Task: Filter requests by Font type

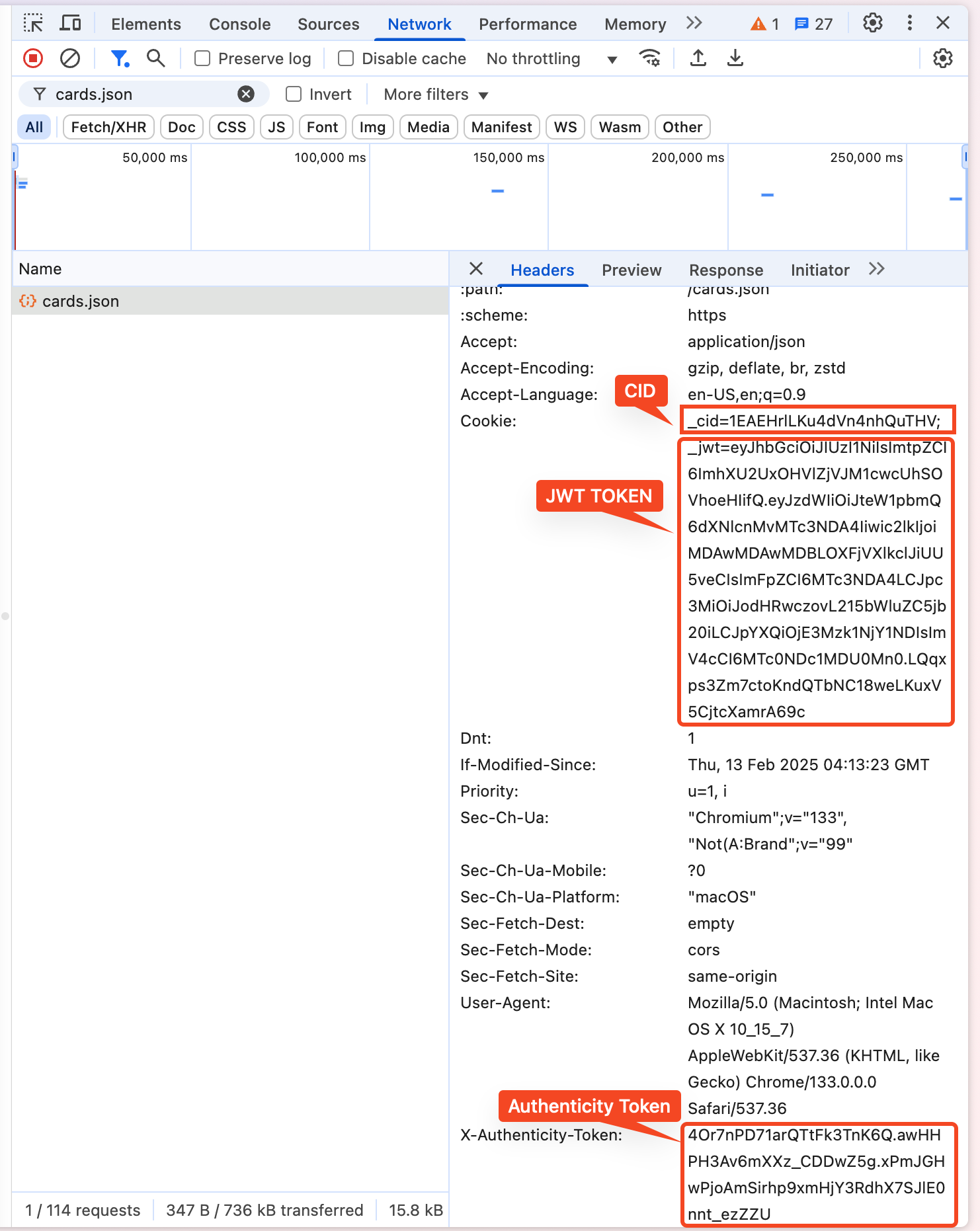Action: pyautogui.click(x=322, y=127)
